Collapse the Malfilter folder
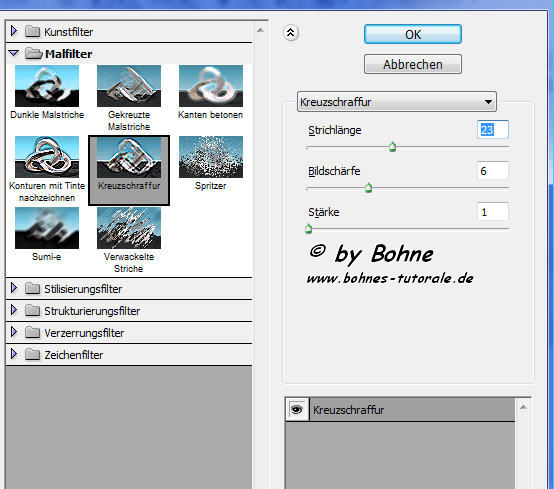 tap(14, 53)
